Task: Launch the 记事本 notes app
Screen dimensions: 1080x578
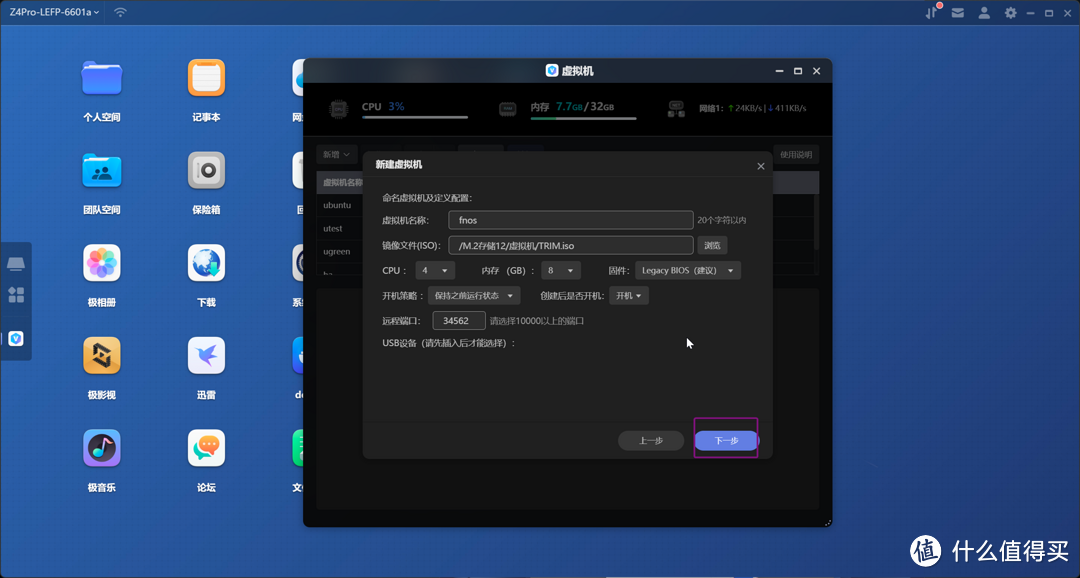Action: [x=206, y=79]
